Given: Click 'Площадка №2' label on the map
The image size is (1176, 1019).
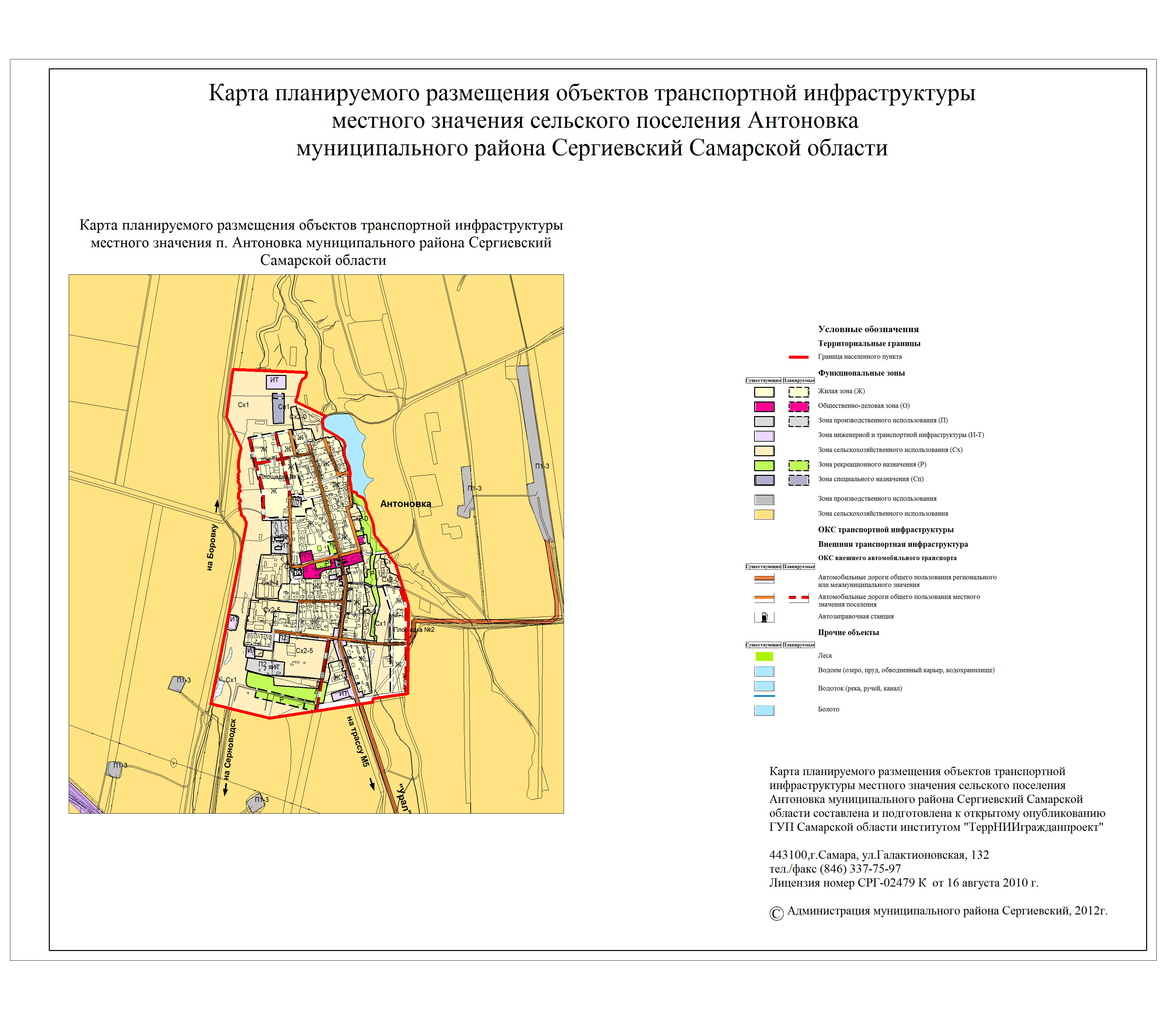Looking at the screenshot, I should tap(414, 629).
